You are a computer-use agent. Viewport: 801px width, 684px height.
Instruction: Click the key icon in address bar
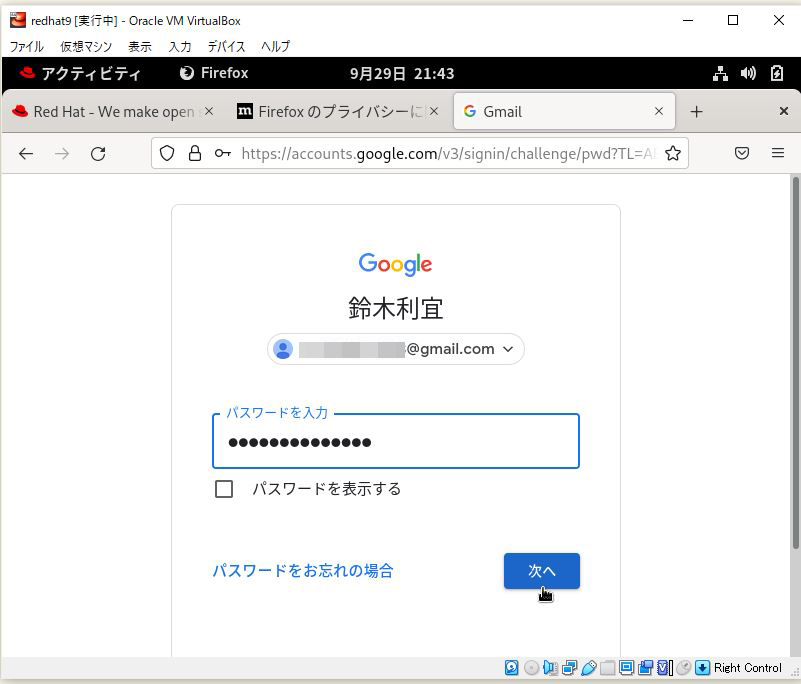coord(222,153)
